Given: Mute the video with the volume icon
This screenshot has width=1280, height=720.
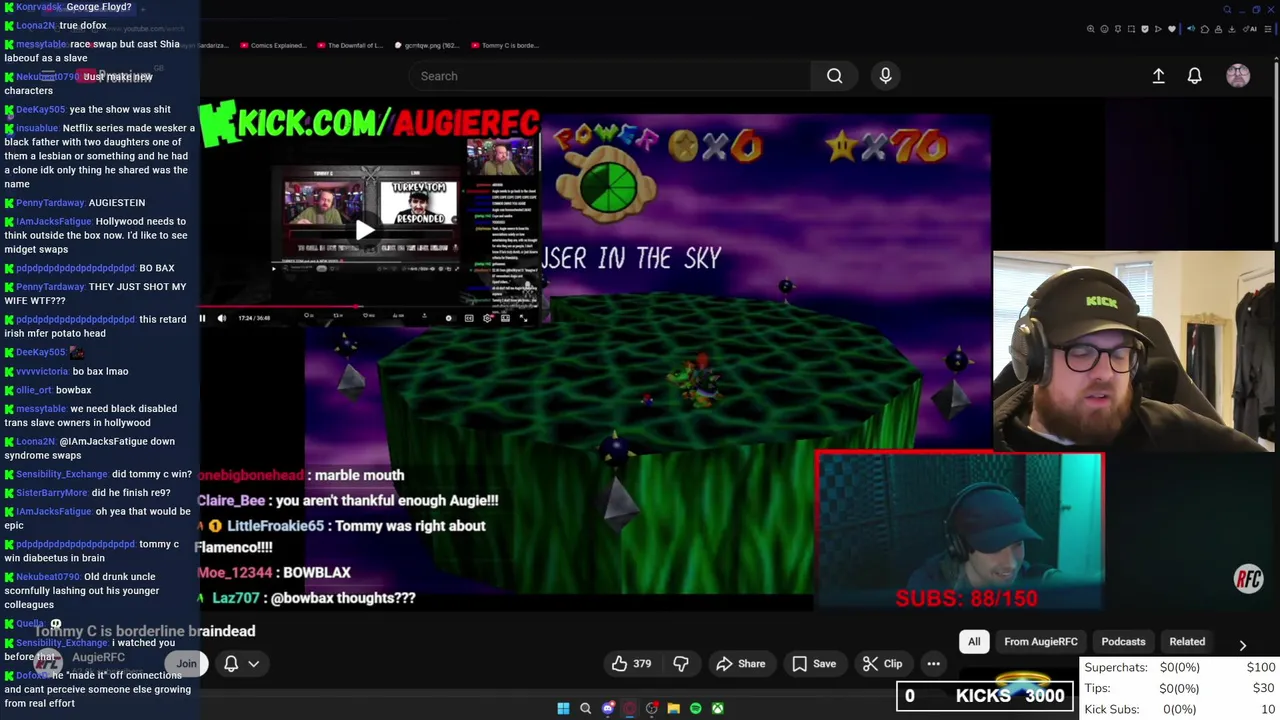Looking at the screenshot, I should tap(222, 318).
